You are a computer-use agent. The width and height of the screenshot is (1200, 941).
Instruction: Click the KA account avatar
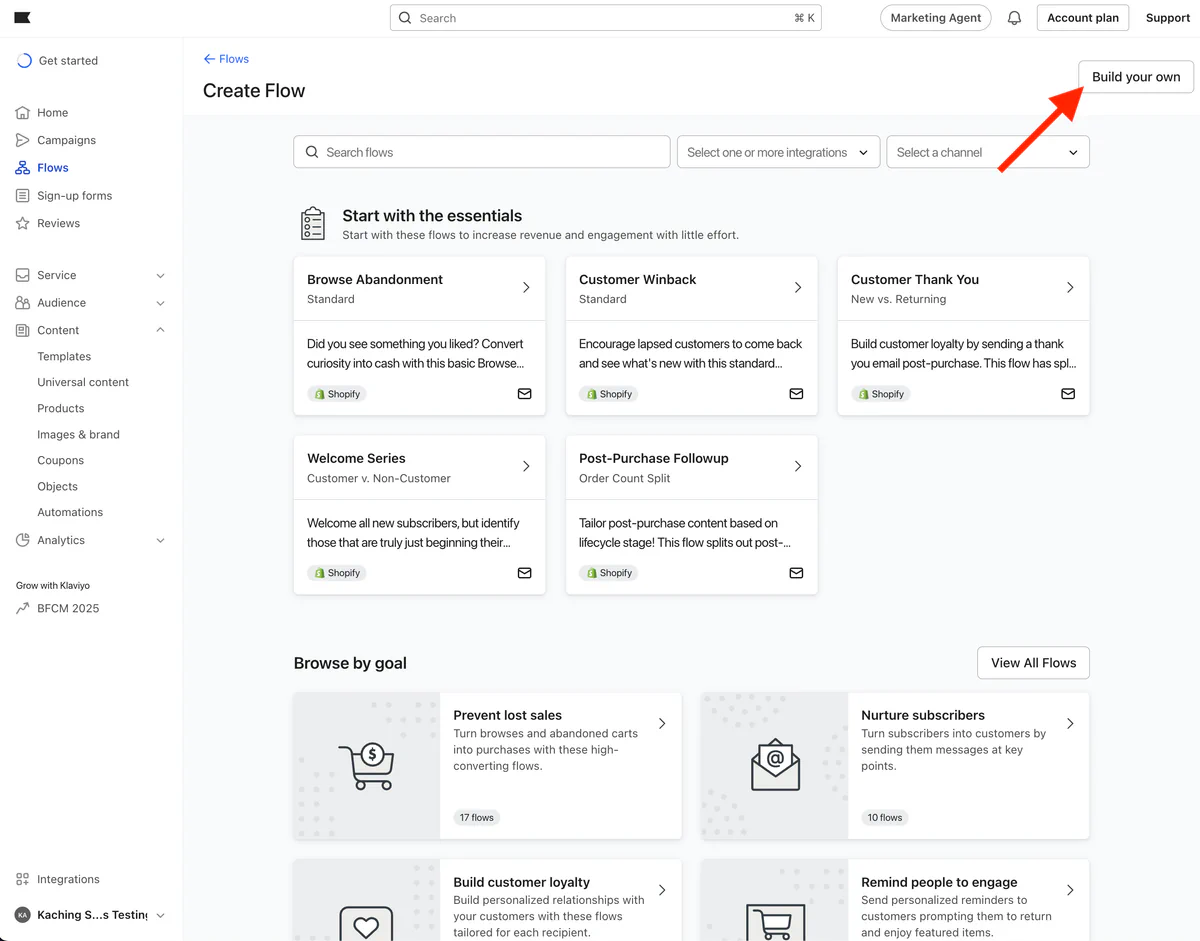coord(23,915)
